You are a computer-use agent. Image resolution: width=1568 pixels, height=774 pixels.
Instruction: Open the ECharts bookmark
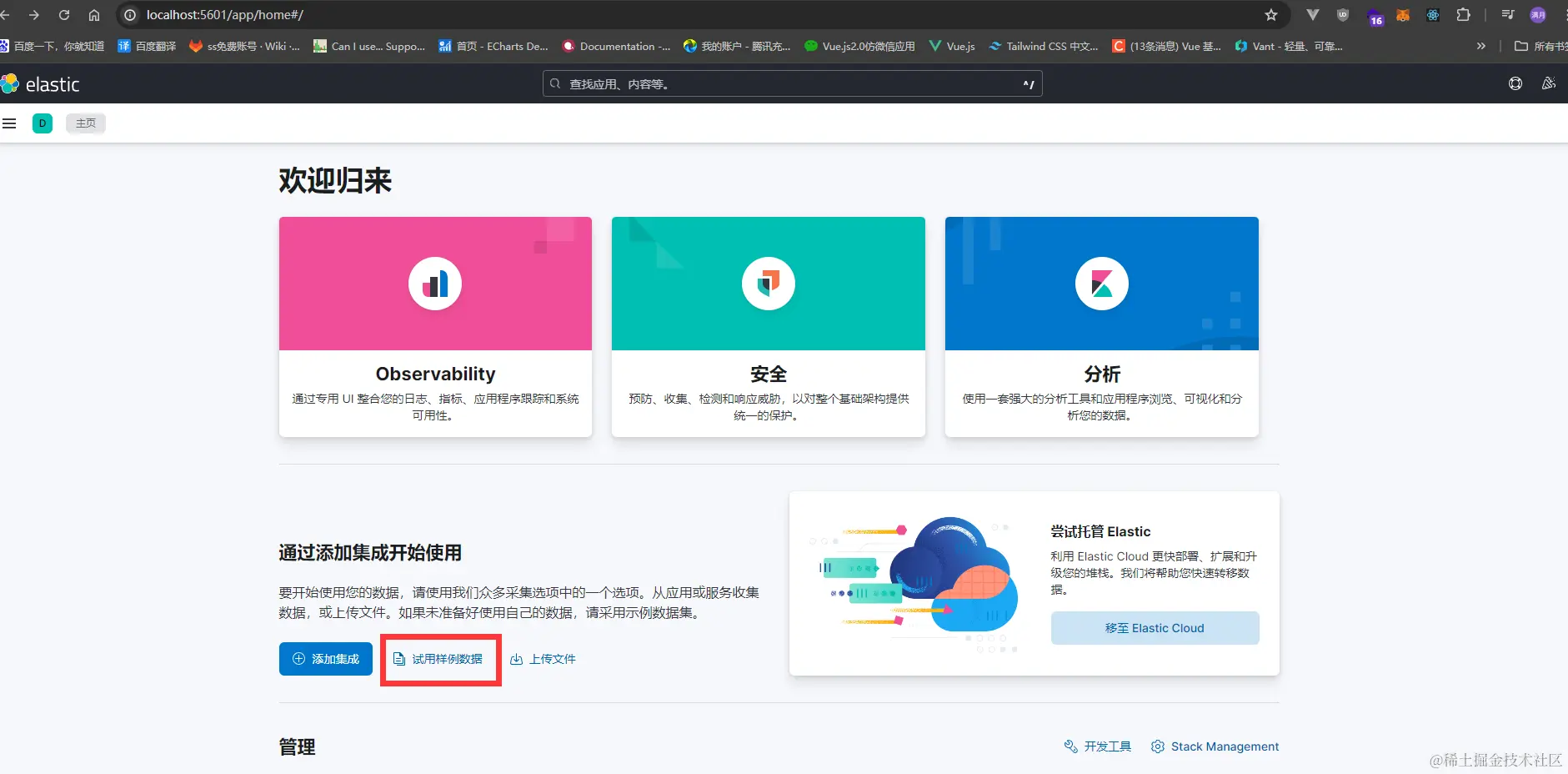tap(493, 46)
